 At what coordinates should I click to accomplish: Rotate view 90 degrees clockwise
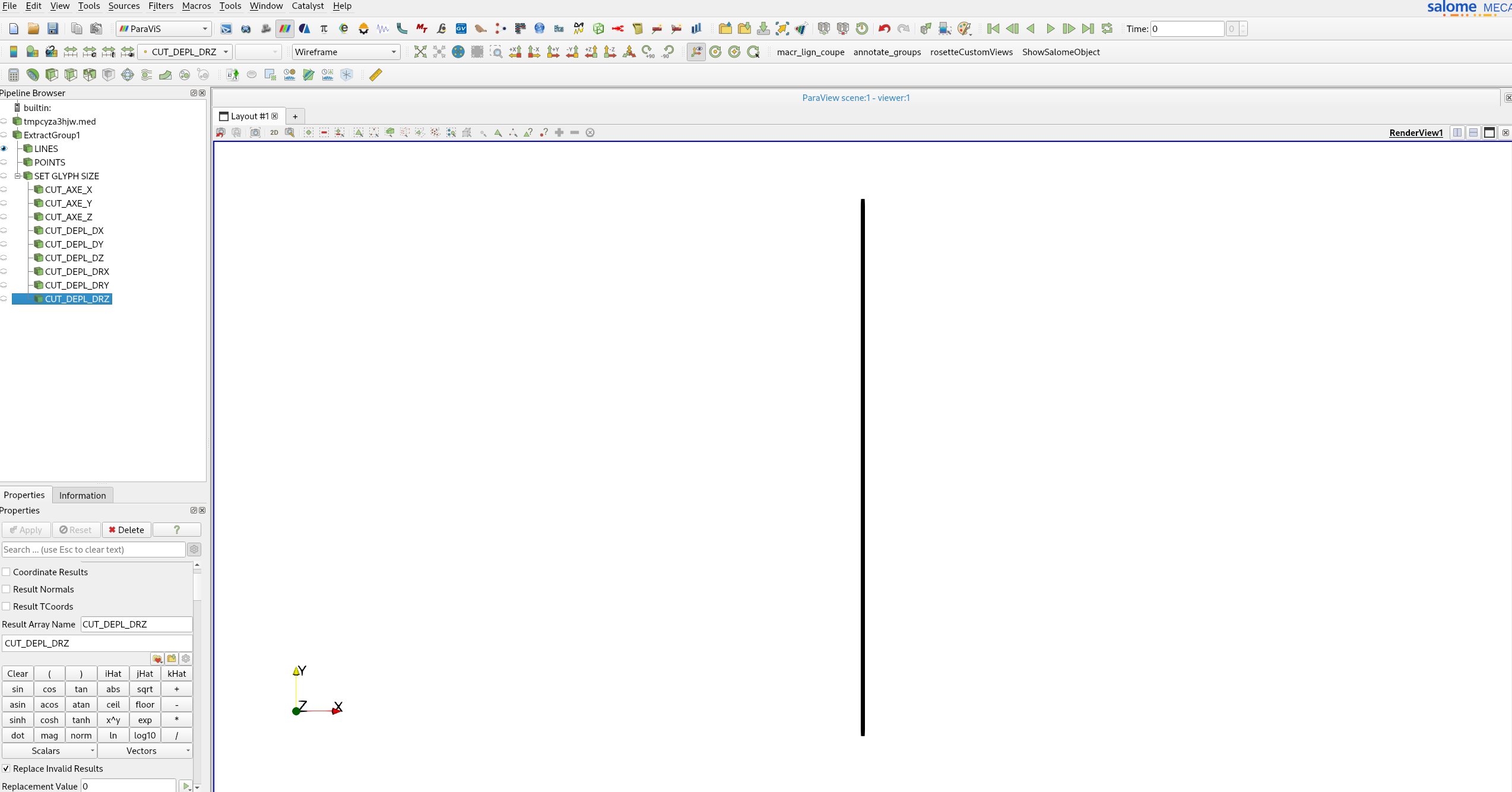pyautogui.click(x=648, y=52)
